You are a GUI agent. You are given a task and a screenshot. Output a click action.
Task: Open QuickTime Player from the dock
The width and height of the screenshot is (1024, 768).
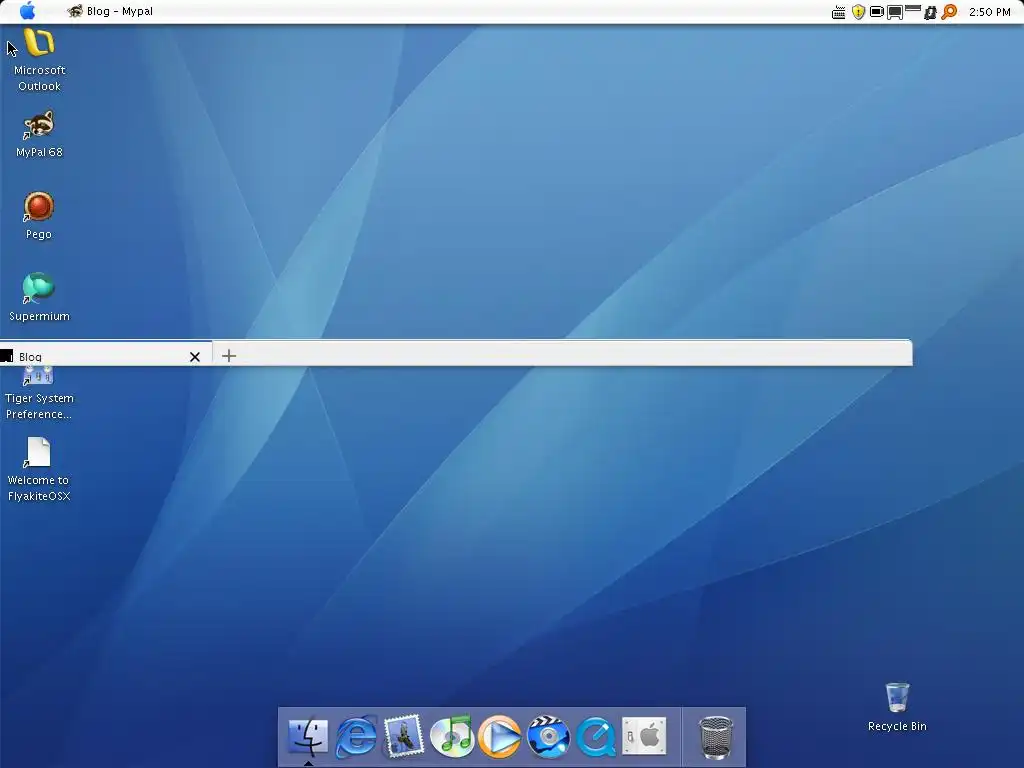596,737
